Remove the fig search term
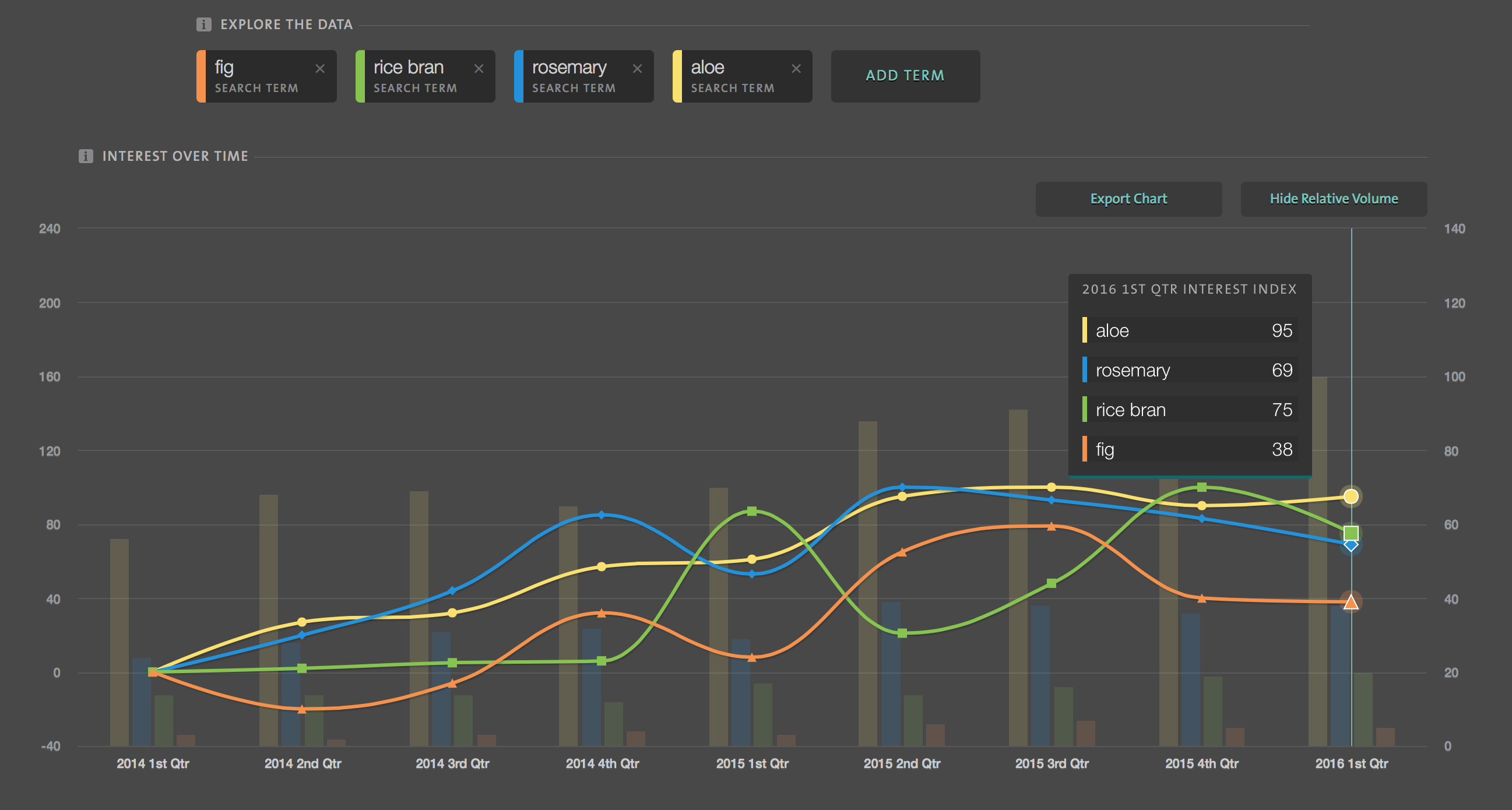The width and height of the screenshot is (1512, 810). pyautogui.click(x=320, y=69)
